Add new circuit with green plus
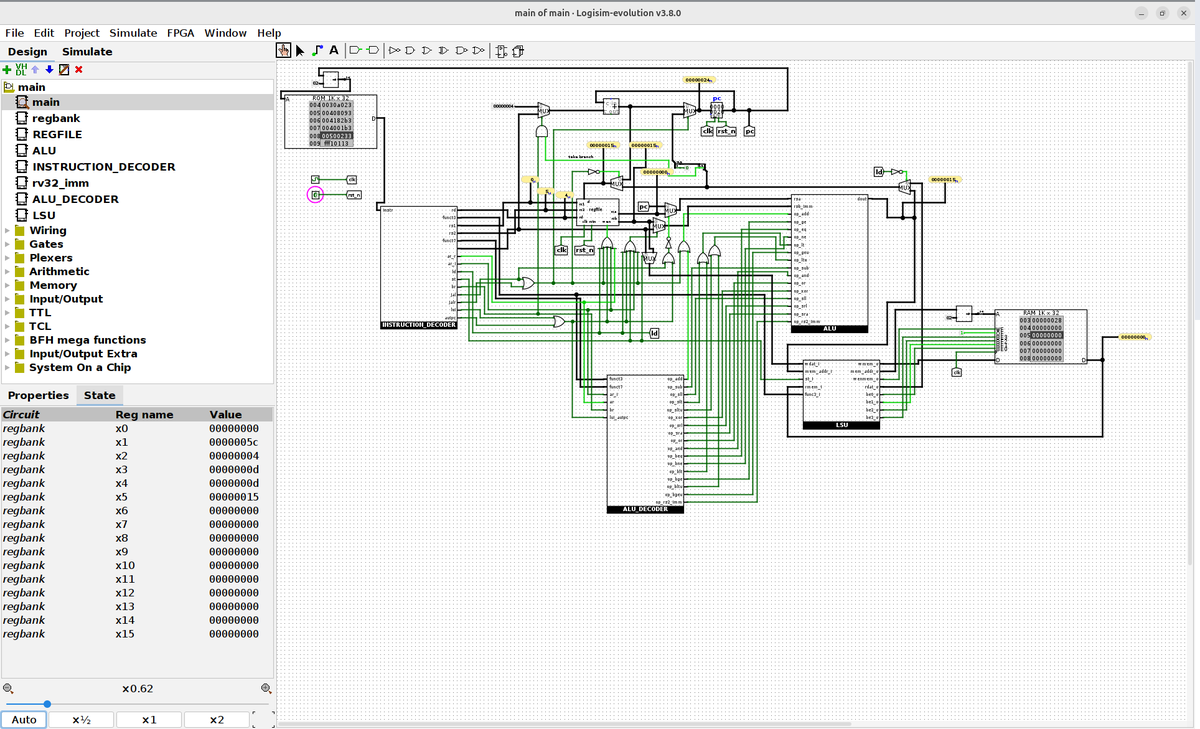Screen dimensions: 1200x729 pos(8,69)
